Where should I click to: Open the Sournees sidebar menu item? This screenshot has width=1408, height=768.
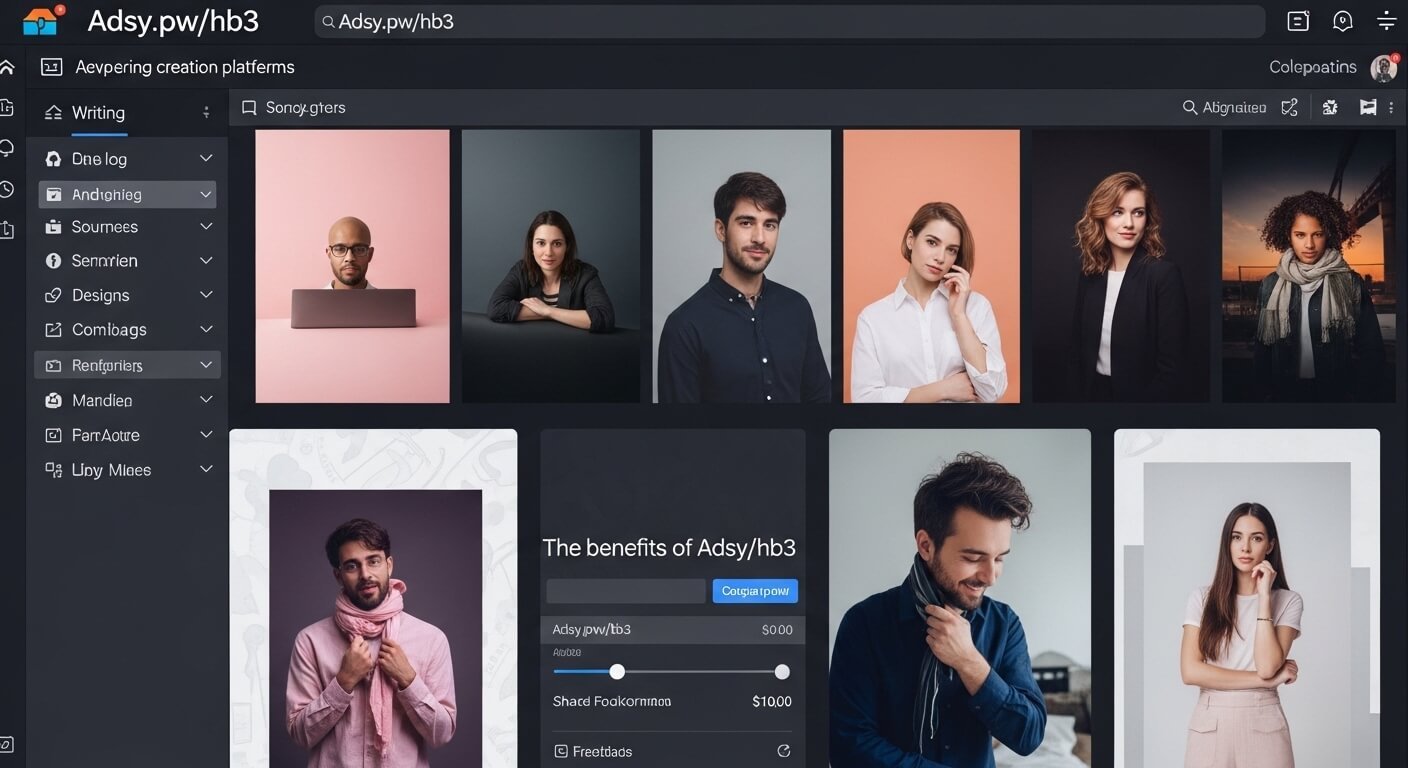coord(104,227)
